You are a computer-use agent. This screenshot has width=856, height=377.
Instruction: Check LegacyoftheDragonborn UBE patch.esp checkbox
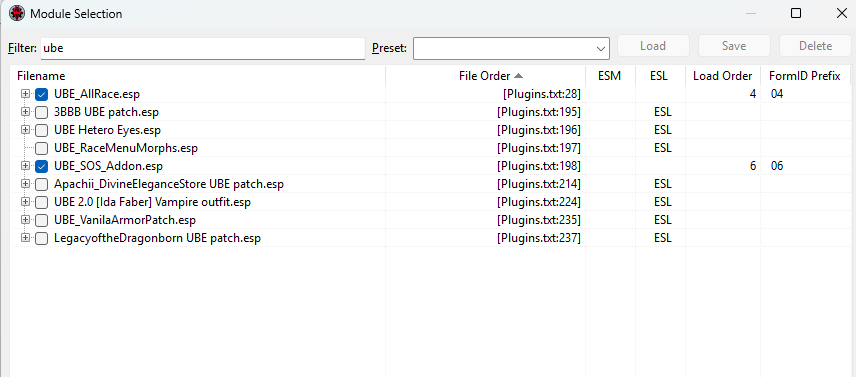[x=41, y=238]
